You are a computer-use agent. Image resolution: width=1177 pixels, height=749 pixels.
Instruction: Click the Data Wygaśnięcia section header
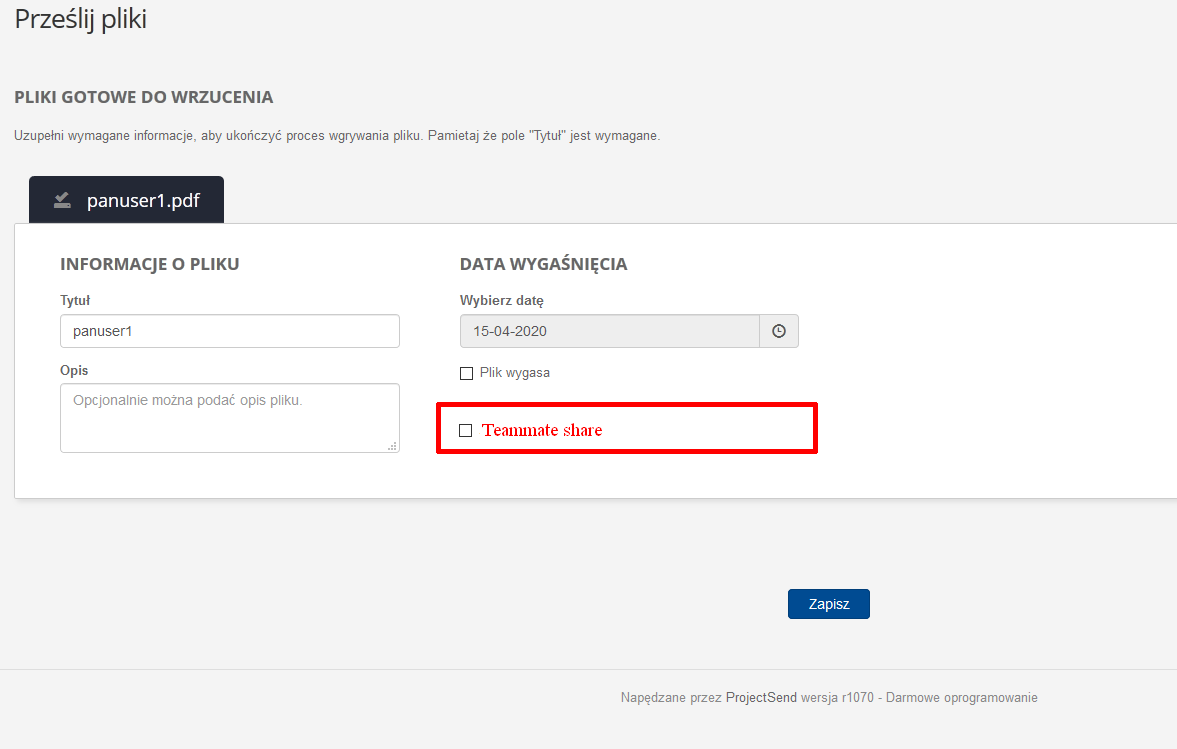(x=543, y=263)
